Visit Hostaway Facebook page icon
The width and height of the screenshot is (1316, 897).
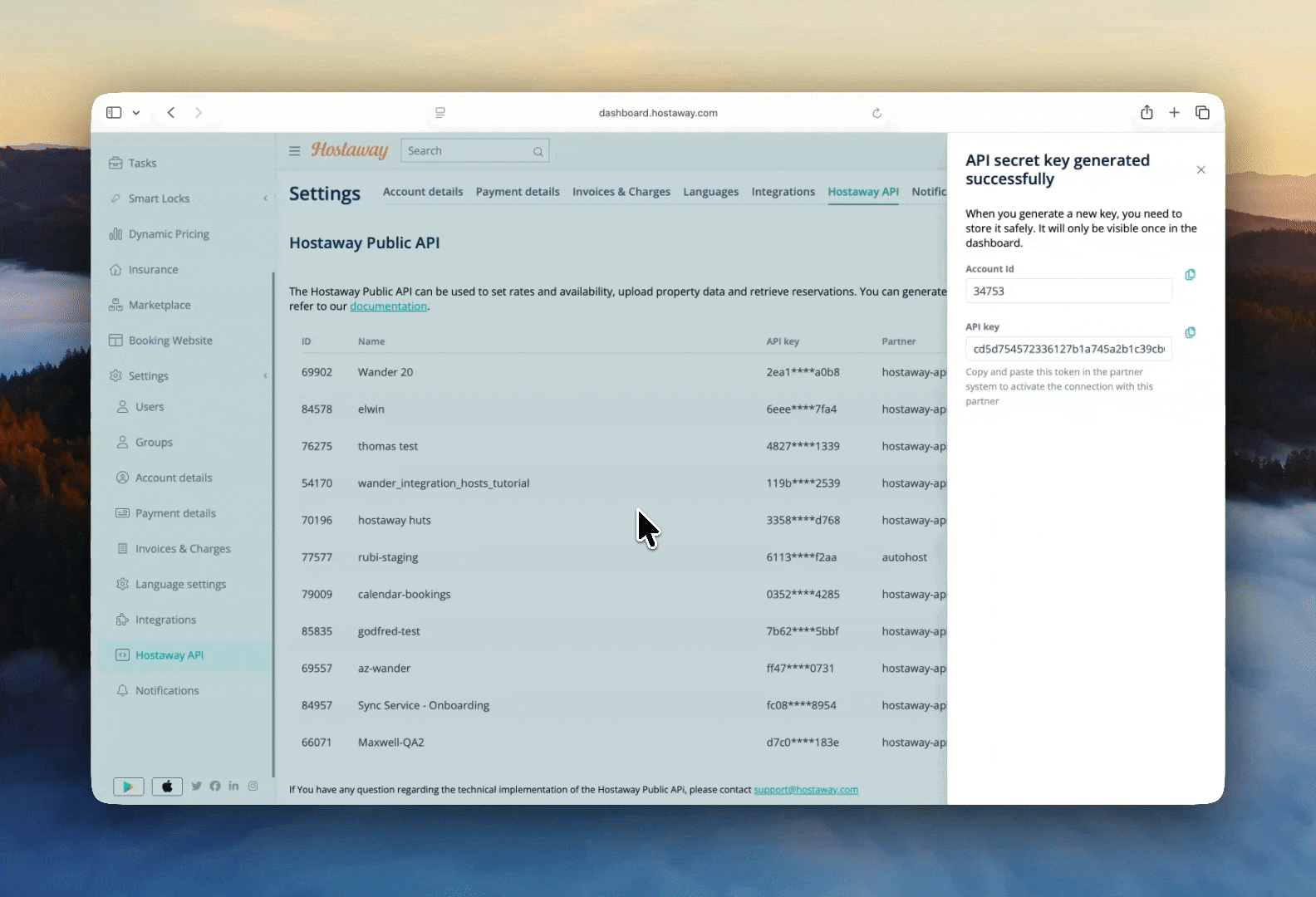coord(215,786)
